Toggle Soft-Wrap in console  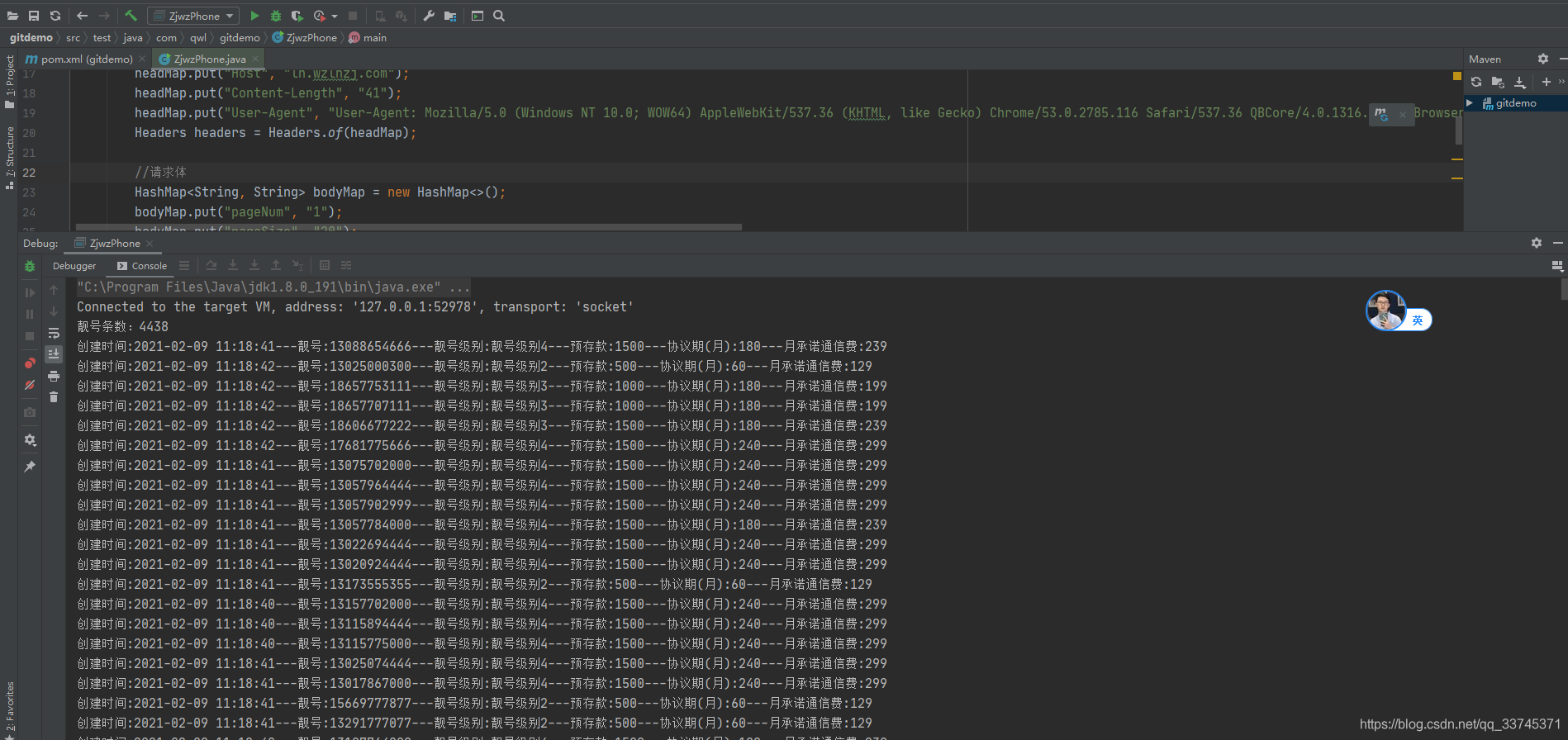[x=54, y=333]
